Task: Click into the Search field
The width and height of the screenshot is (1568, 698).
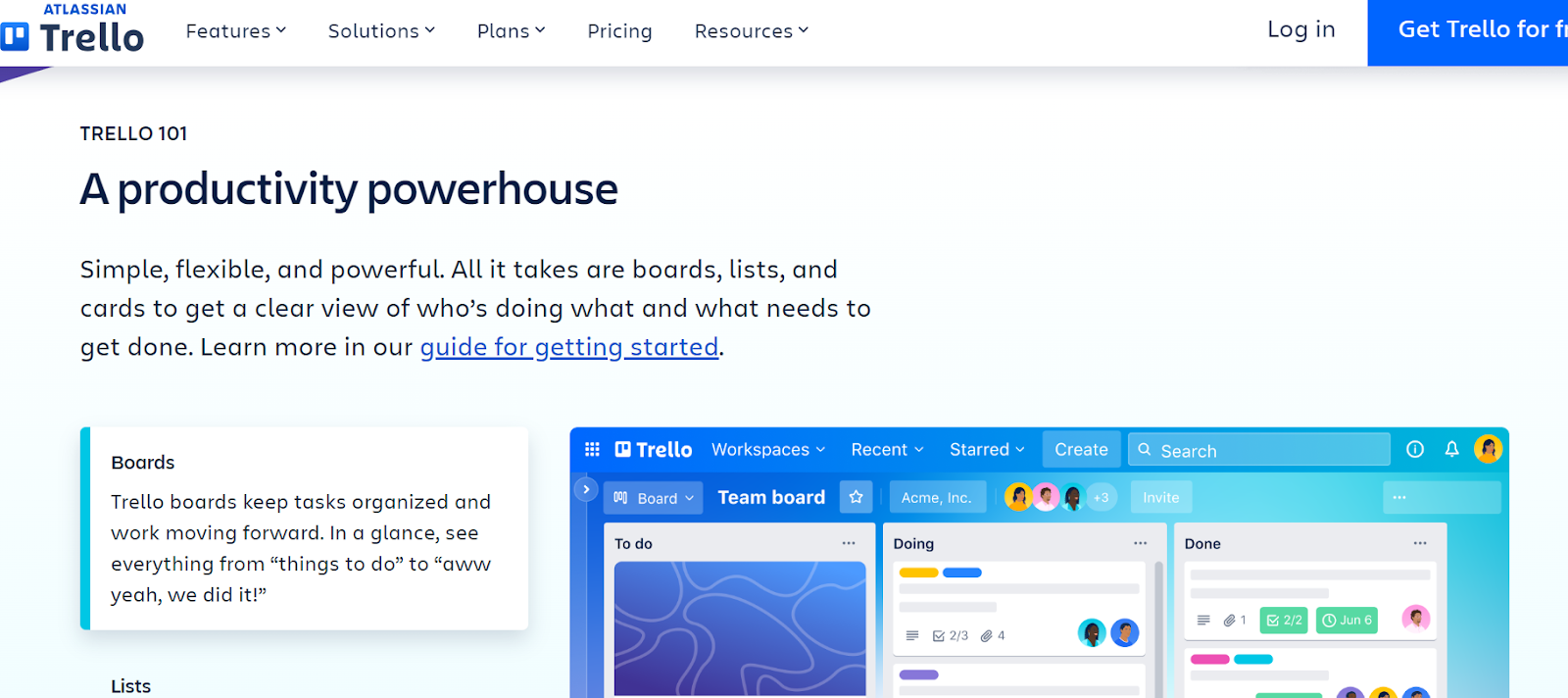Action: point(1259,450)
